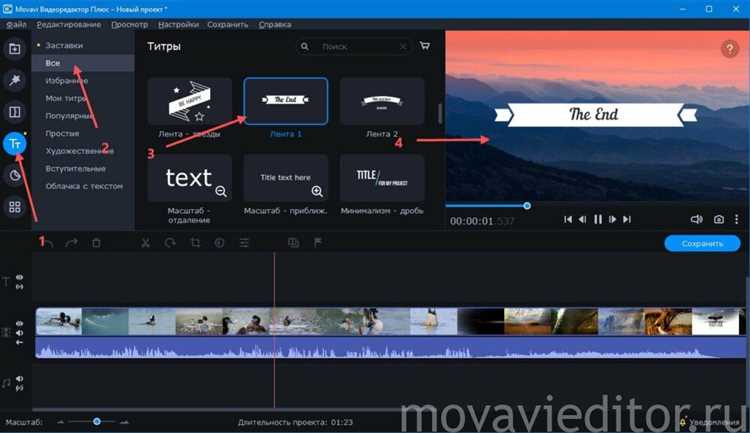Open the transitions tab icon
Screen dimensions: 750x433
15,112
